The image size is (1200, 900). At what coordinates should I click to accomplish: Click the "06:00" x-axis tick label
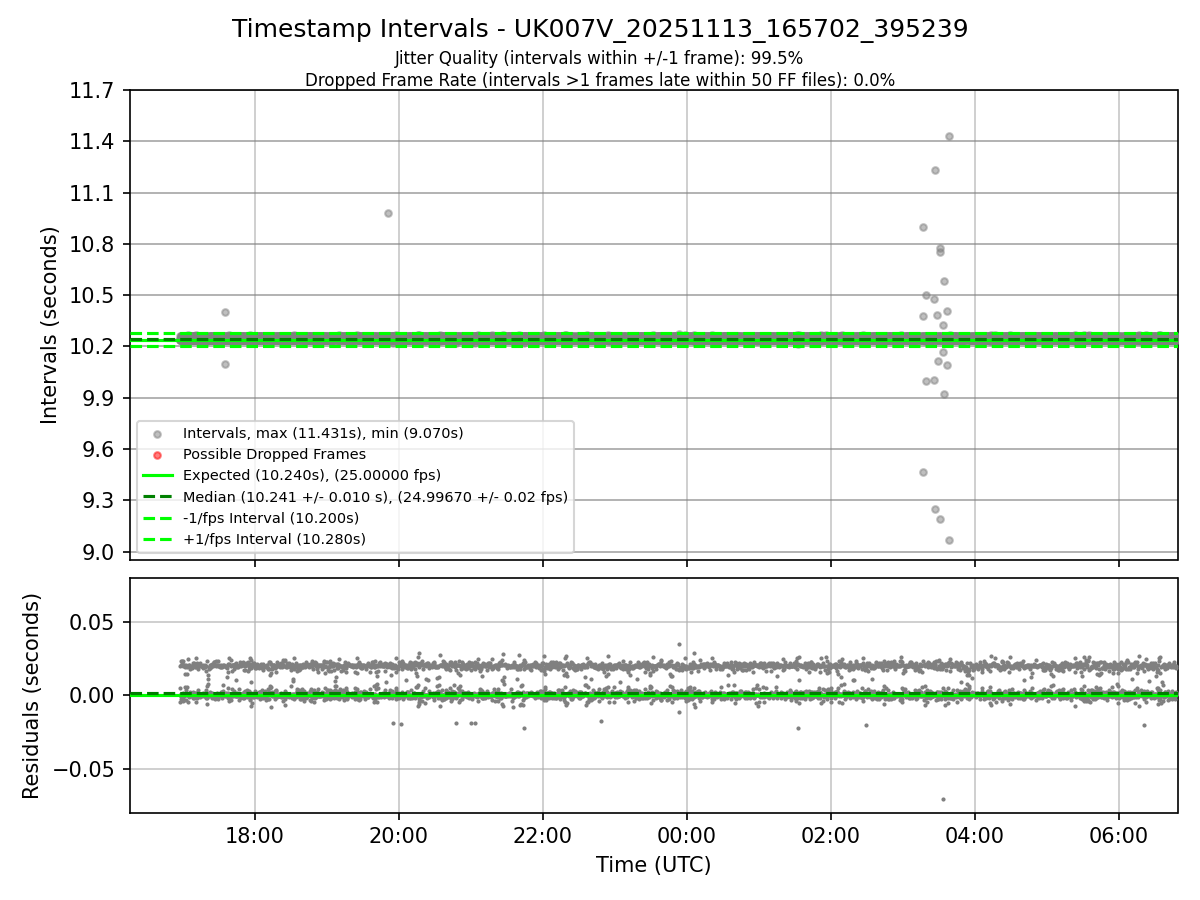pos(1119,836)
